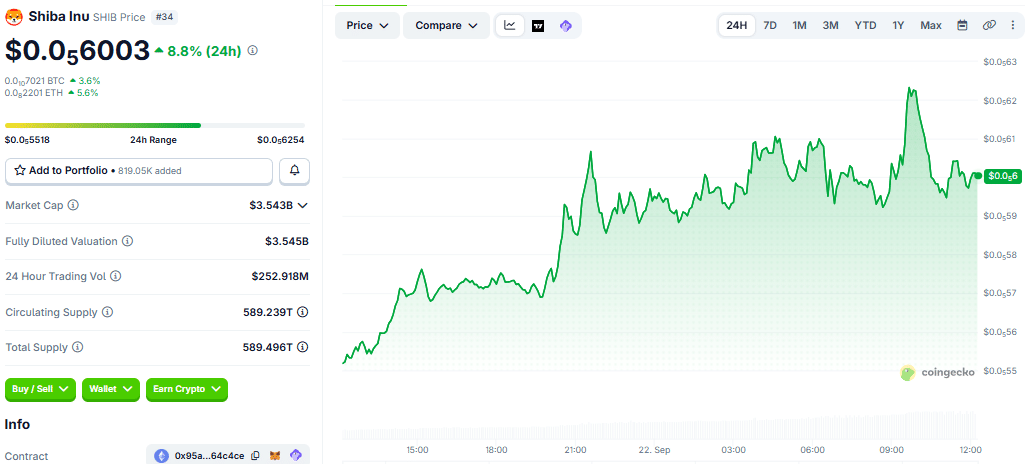Click Add to Portfolio button
Screen dimensions: 1032x464
139,170
